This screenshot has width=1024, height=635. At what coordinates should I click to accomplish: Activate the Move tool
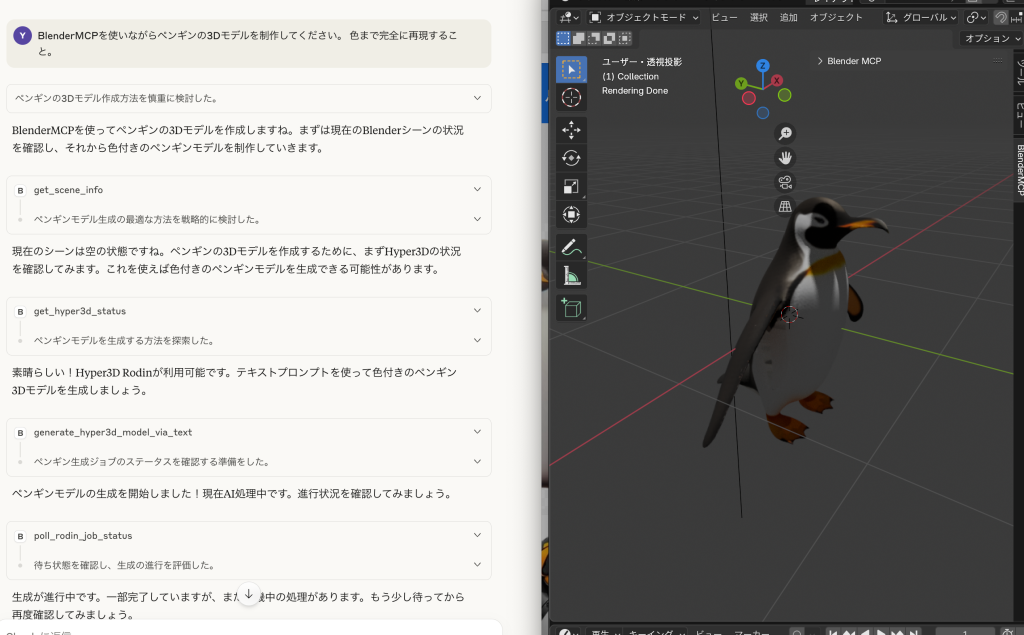coord(571,130)
